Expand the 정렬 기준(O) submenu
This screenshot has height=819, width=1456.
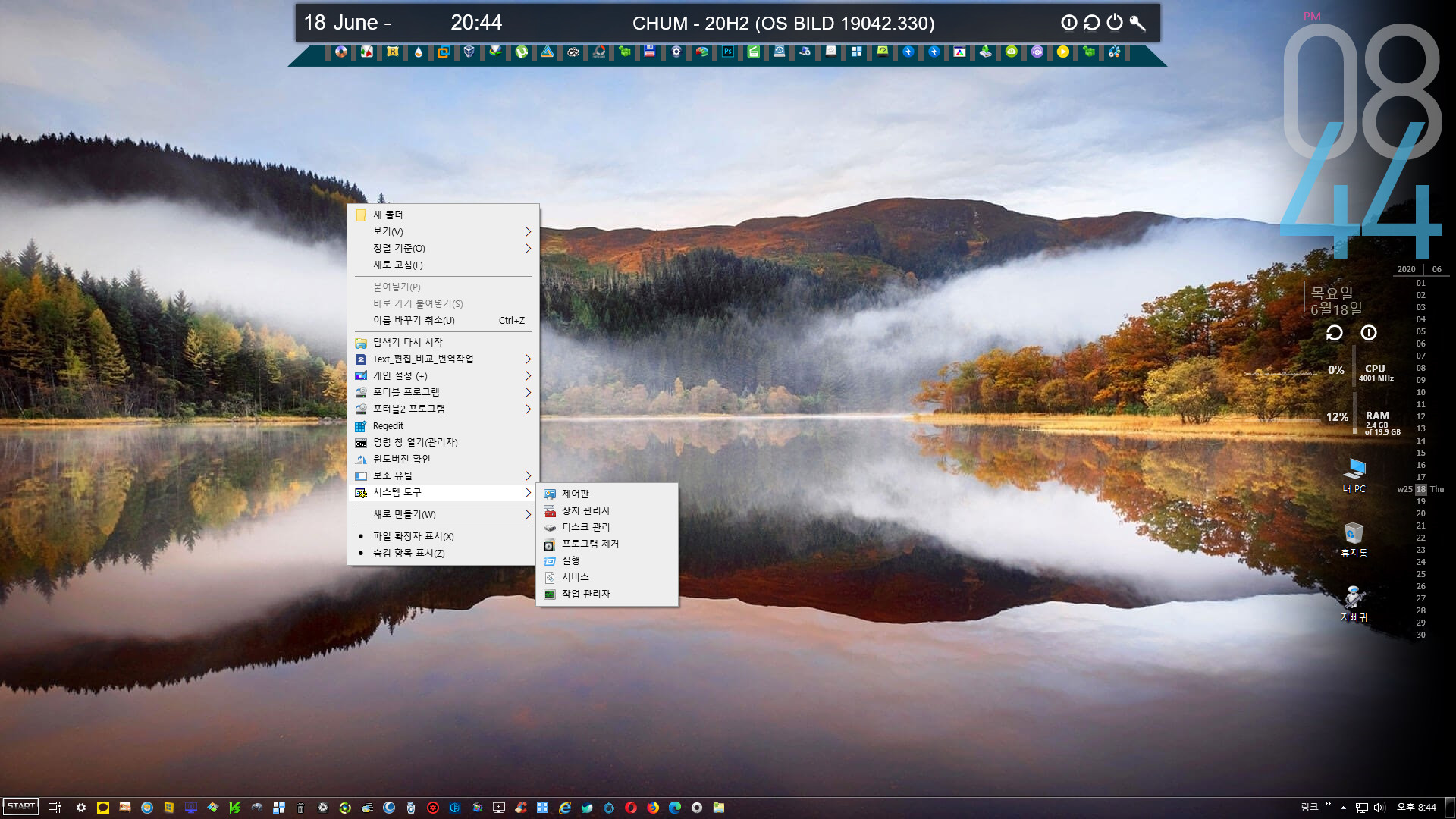coord(443,248)
